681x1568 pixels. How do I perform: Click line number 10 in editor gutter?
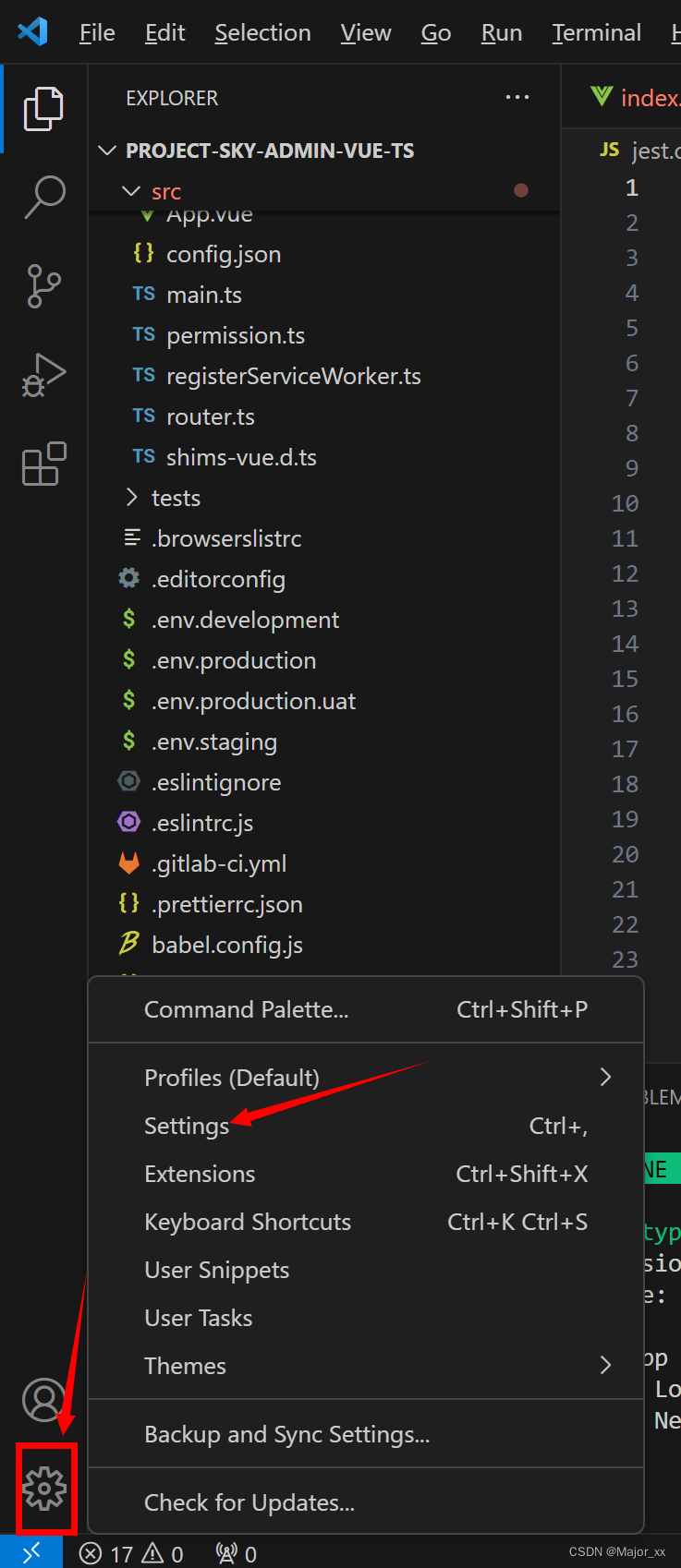click(625, 503)
